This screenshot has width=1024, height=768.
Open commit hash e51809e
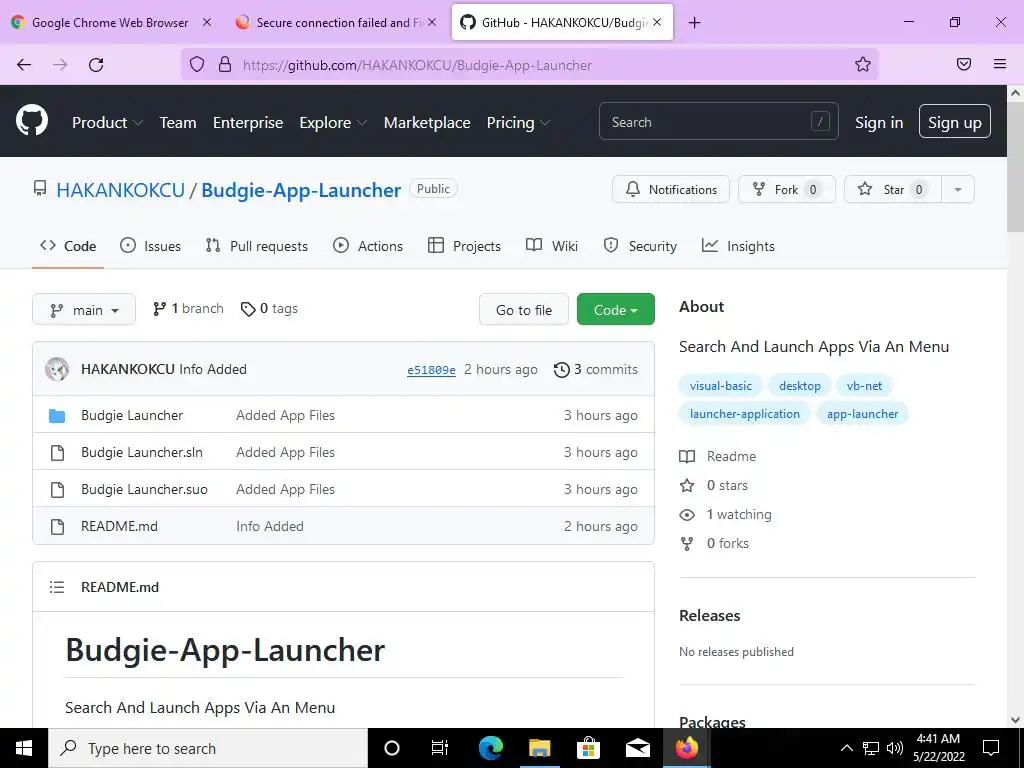pos(431,370)
